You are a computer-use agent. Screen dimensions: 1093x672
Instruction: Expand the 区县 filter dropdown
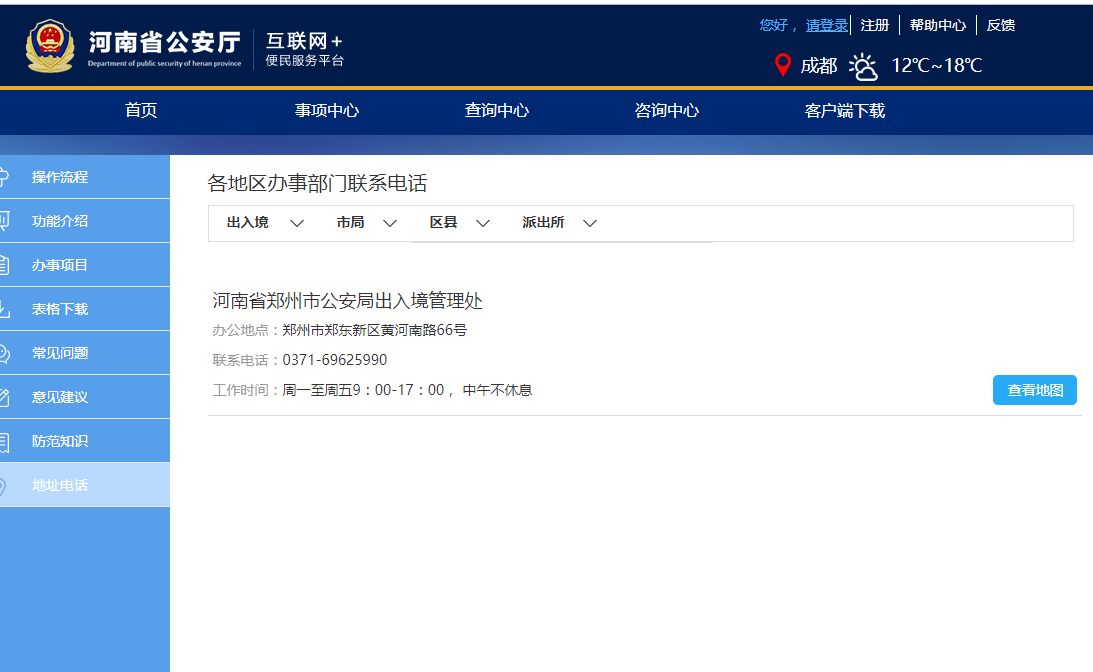(461, 222)
